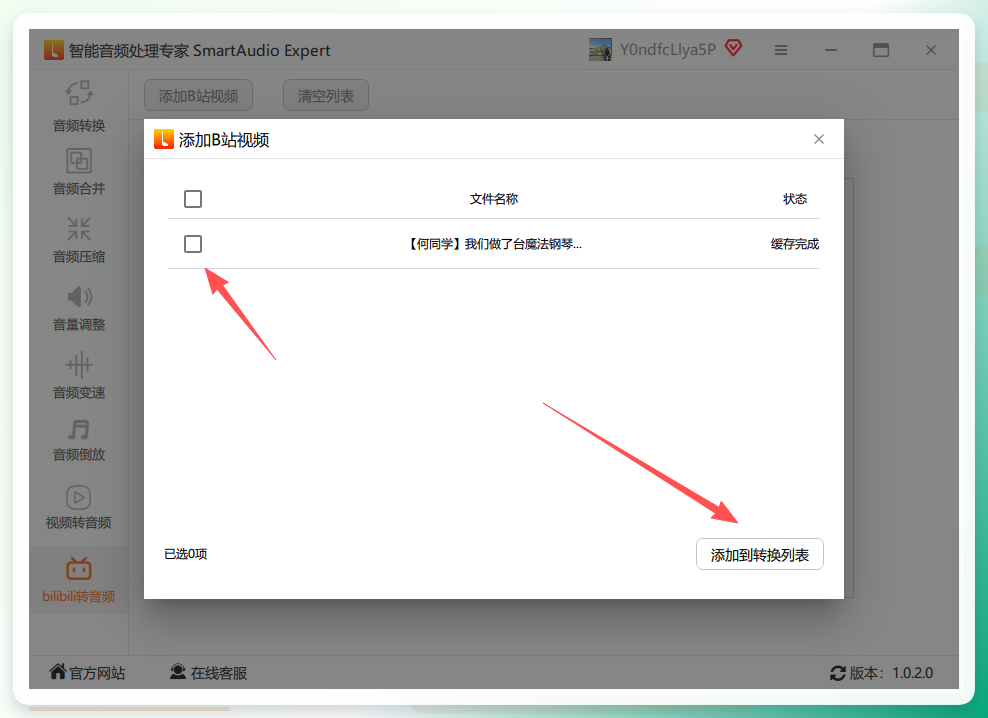Select the 音频压缩 sidebar label
This screenshot has height=718, width=988.
pyautogui.click(x=79, y=257)
